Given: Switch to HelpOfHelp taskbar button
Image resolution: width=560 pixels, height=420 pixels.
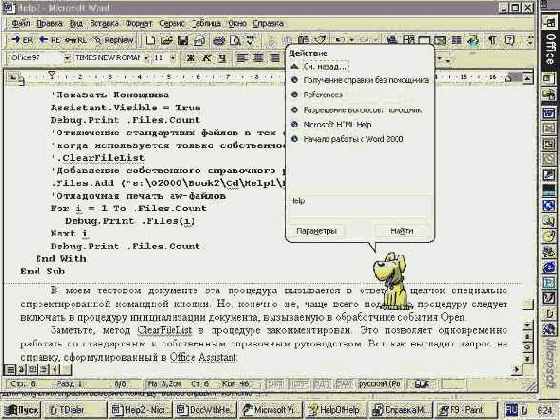Looking at the screenshot, I should 335,410.
